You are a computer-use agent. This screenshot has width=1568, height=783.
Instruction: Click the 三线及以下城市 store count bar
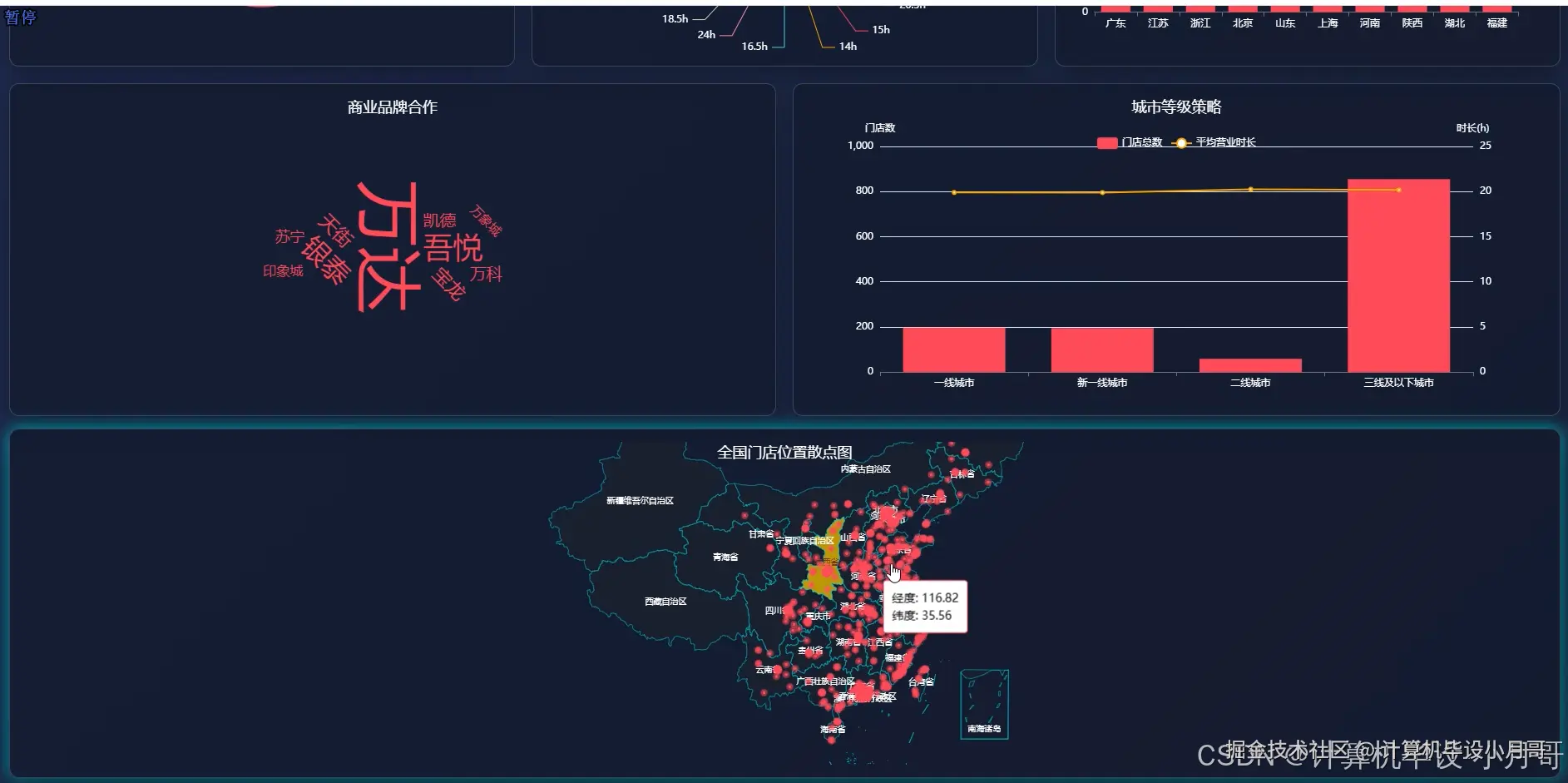[1398, 275]
